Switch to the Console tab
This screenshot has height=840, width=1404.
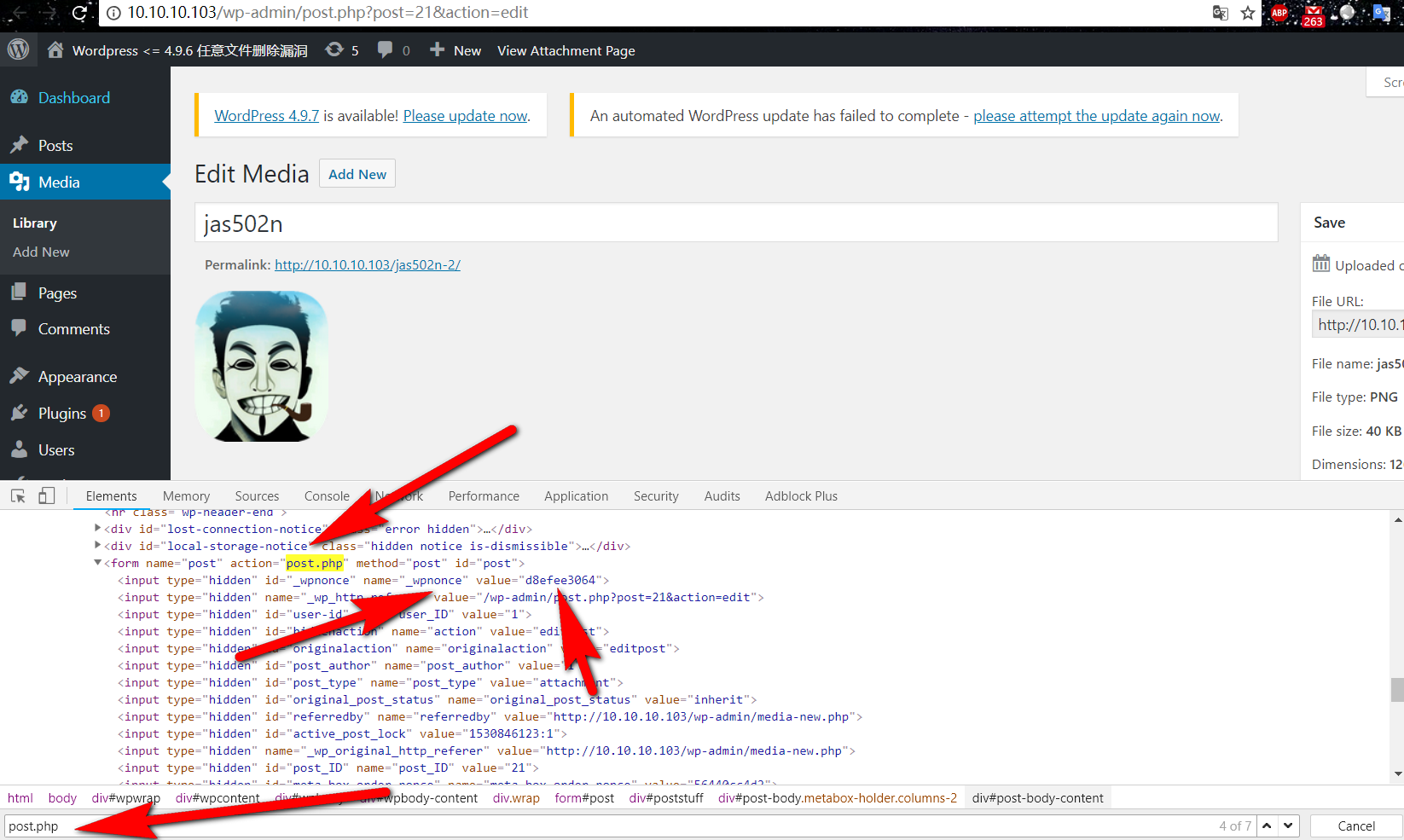tap(327, 496)
